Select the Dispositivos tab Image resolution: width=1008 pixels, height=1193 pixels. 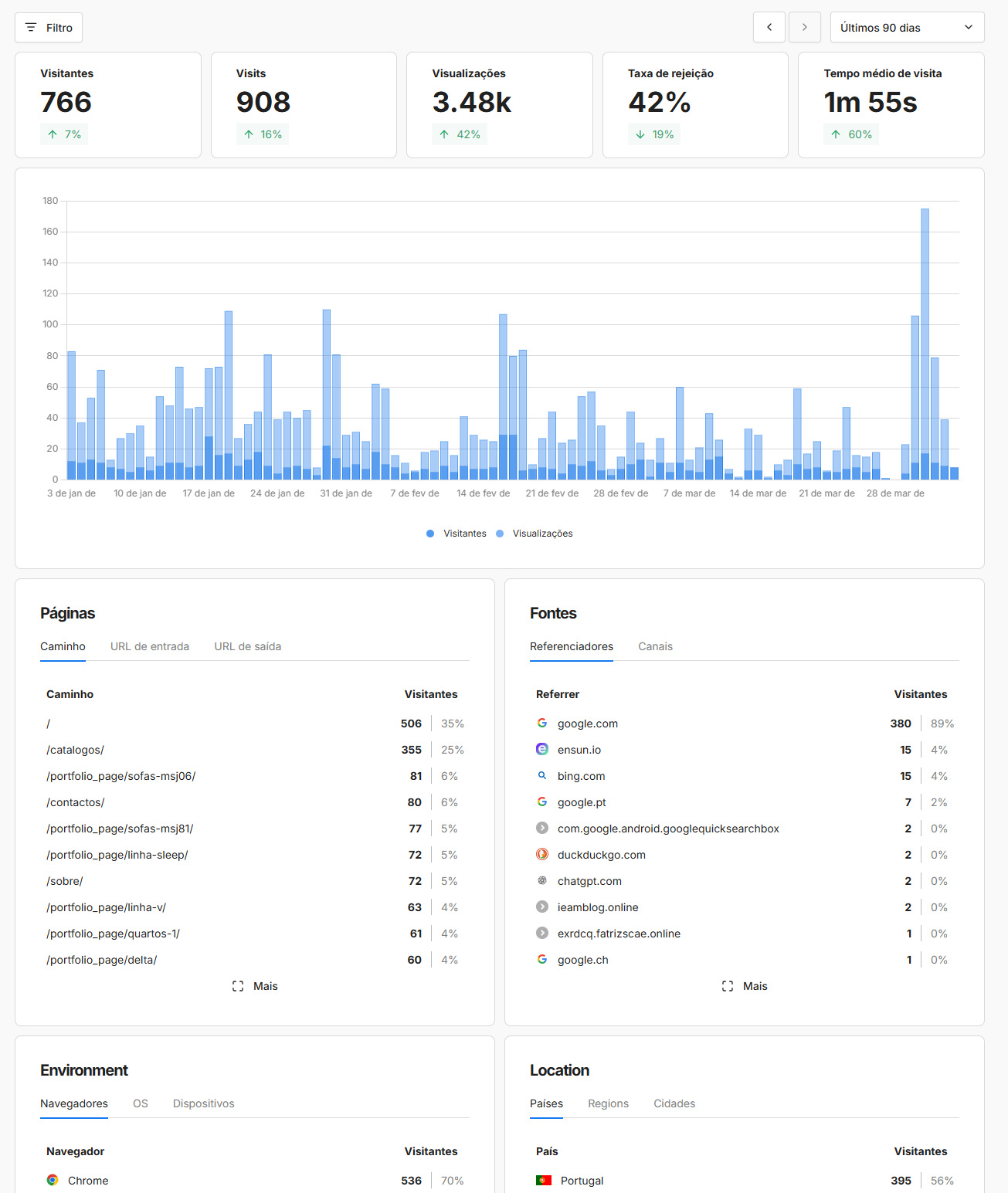203,1103
